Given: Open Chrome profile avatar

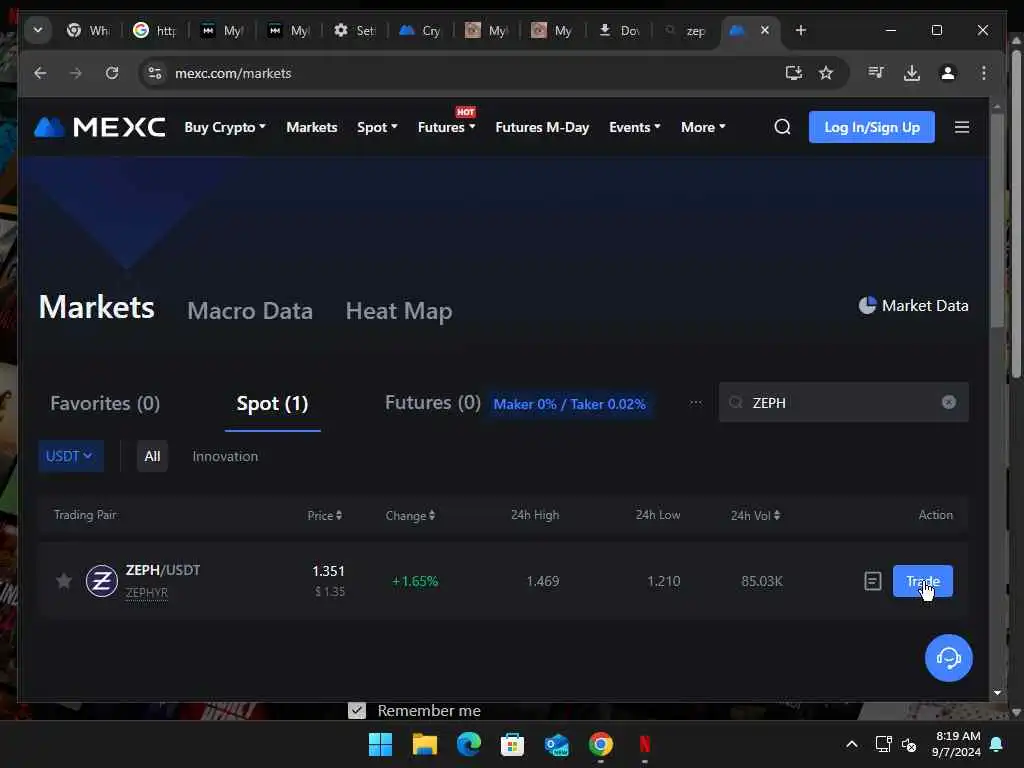Looking at the screenshot, I should [948, 73].
